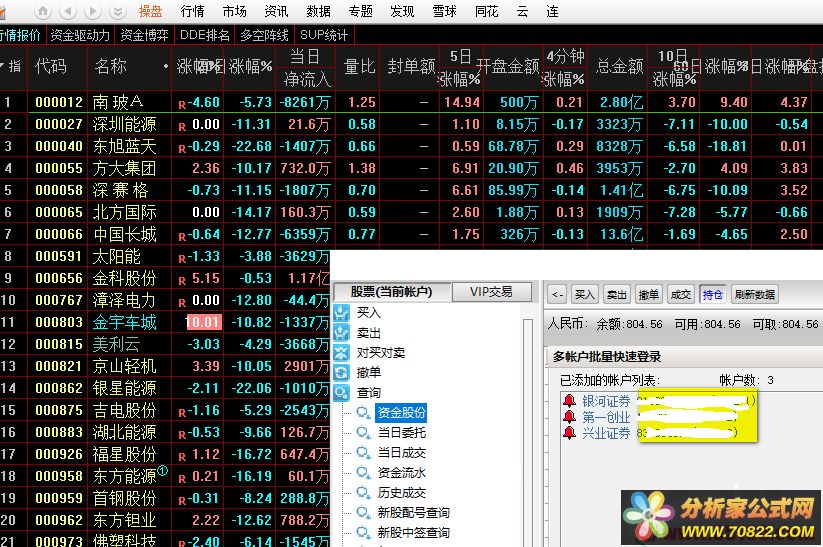
Task: Select 对买对卖 in the trade tree
Action: [x=381, y=353]
